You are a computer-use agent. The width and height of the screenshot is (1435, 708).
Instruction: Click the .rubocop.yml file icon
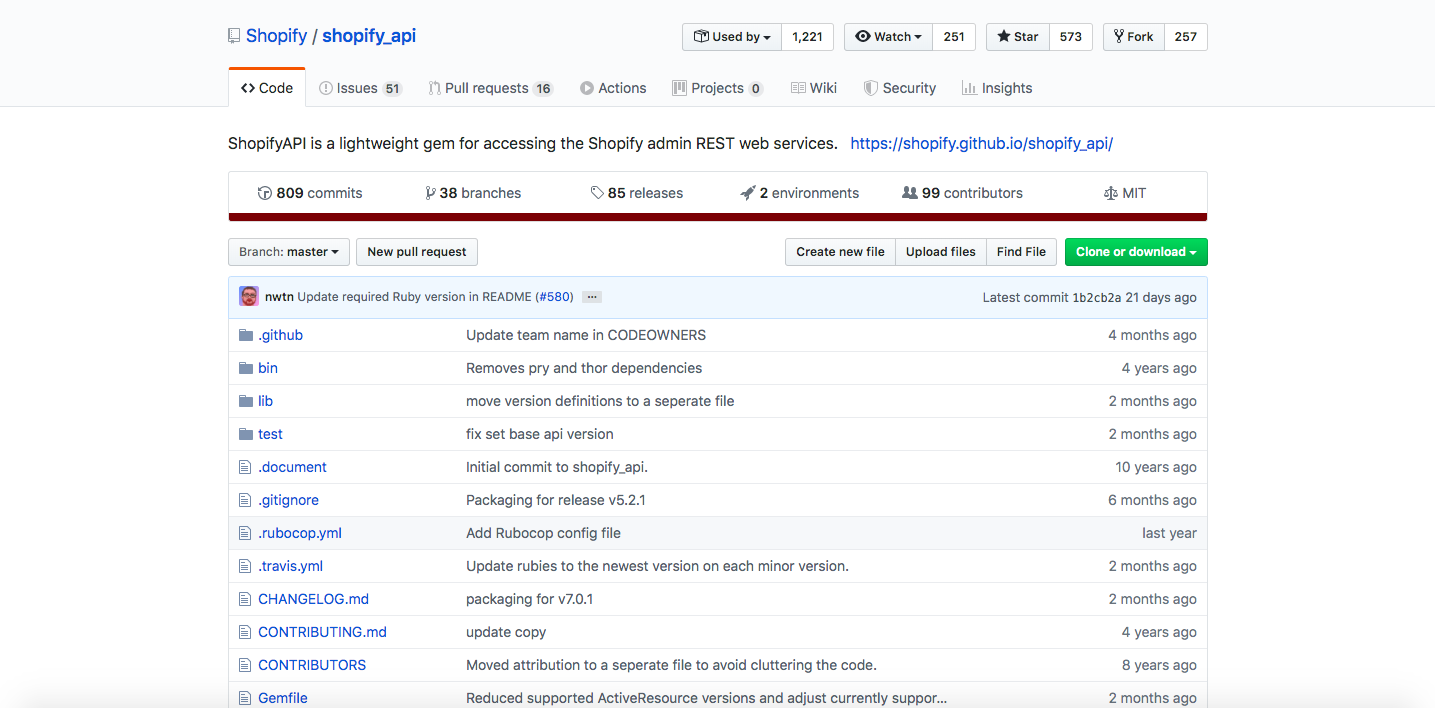click(245, 533)
